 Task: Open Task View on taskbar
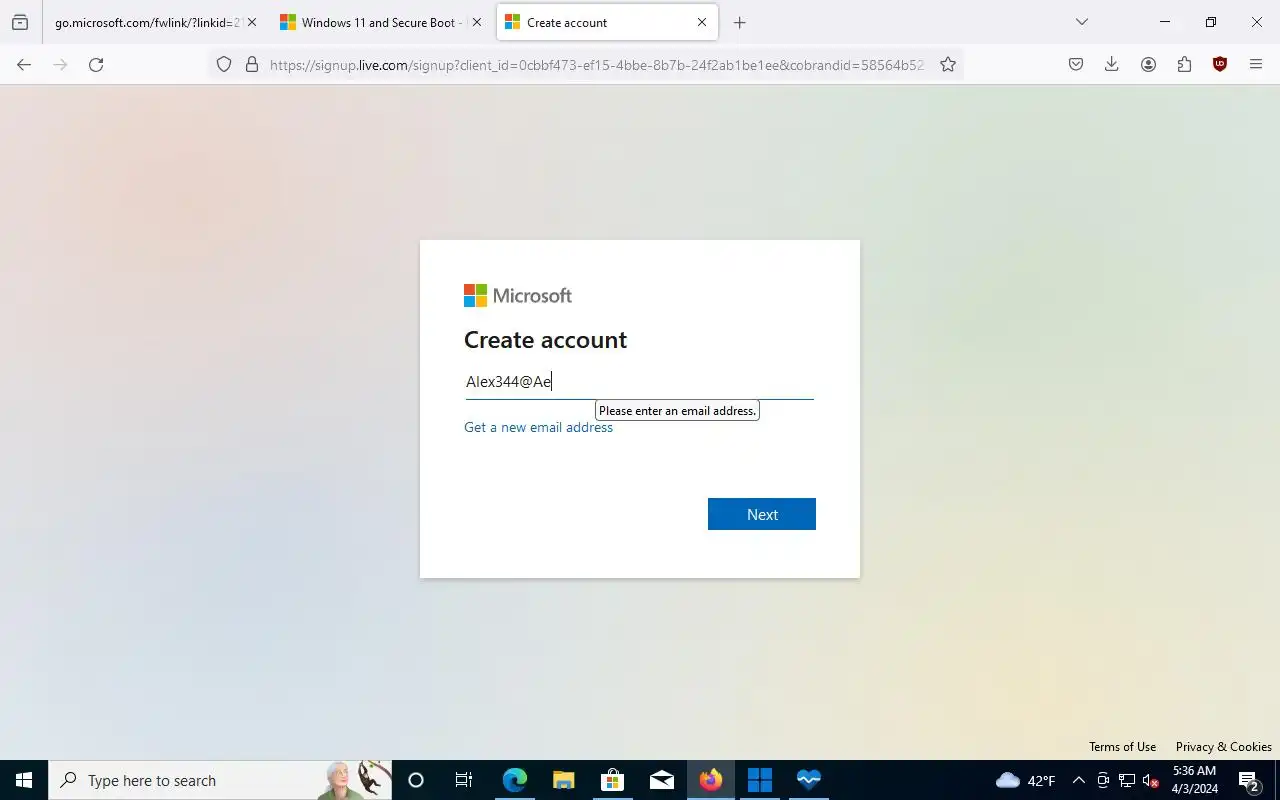pyautogui.click(x=464, y=780)
